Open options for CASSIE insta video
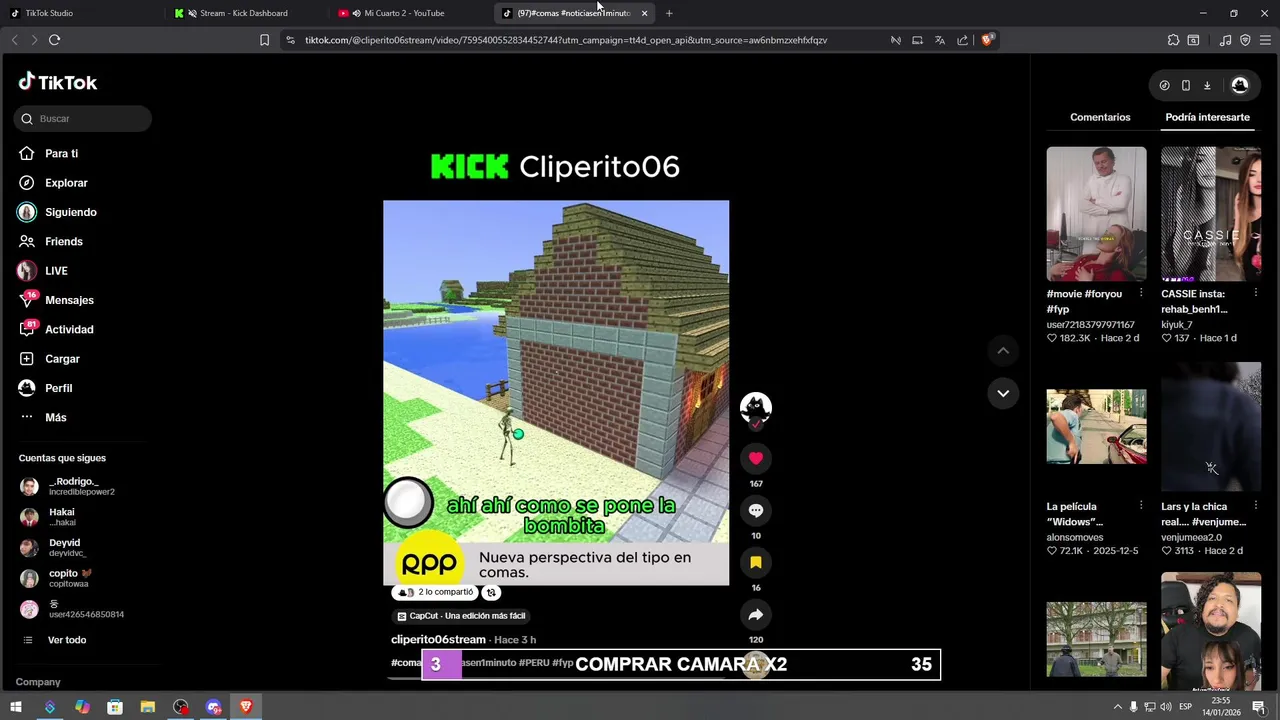 pos(1256,294)
